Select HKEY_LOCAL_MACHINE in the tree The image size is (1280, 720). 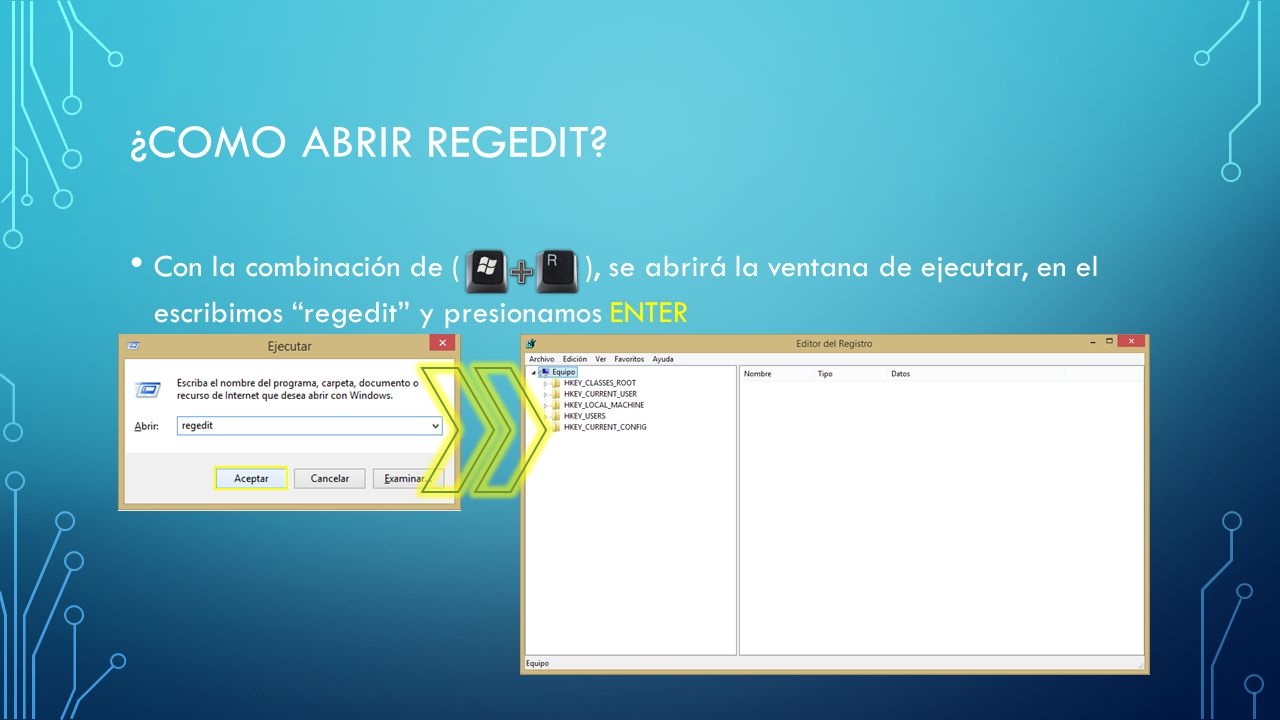604,405
